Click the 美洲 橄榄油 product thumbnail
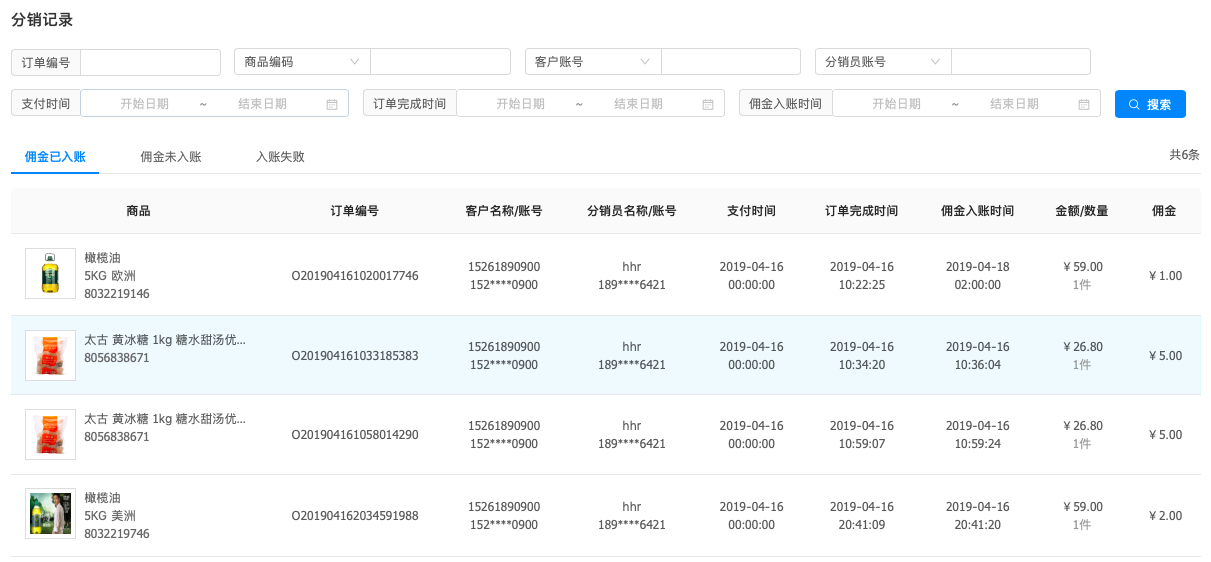1211x562 pixels. tap(50, 514)
